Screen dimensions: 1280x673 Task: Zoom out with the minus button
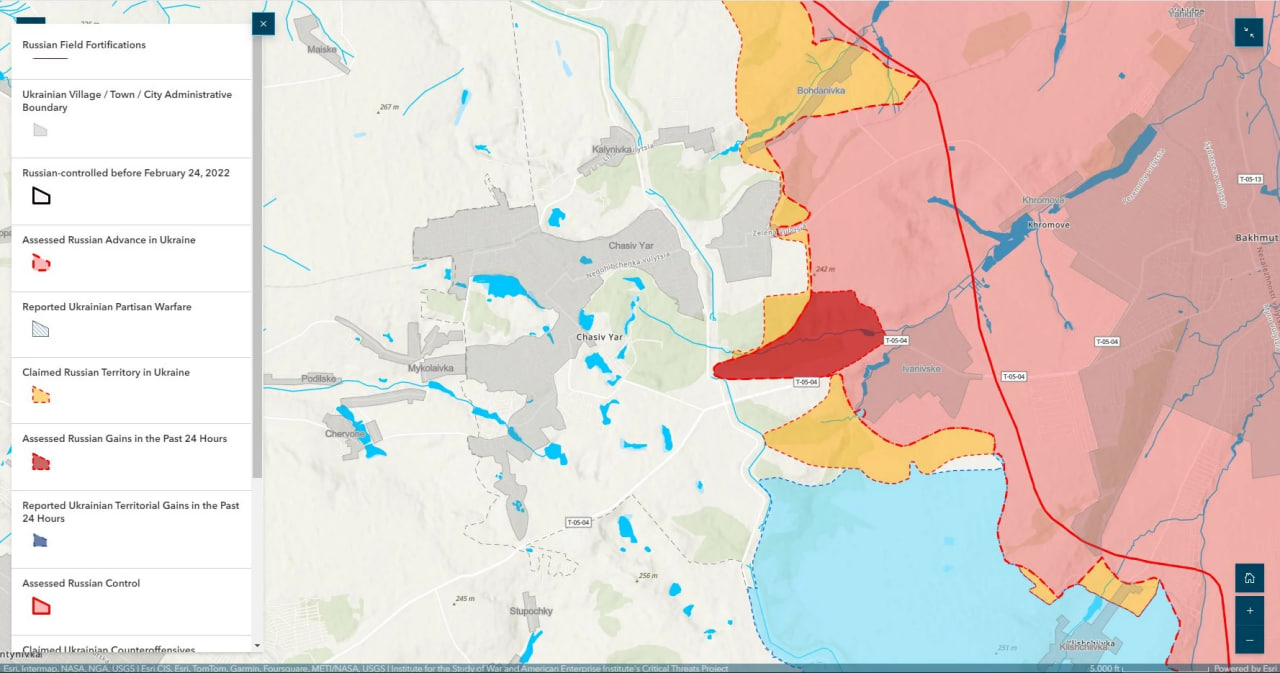click(1248, 639)
